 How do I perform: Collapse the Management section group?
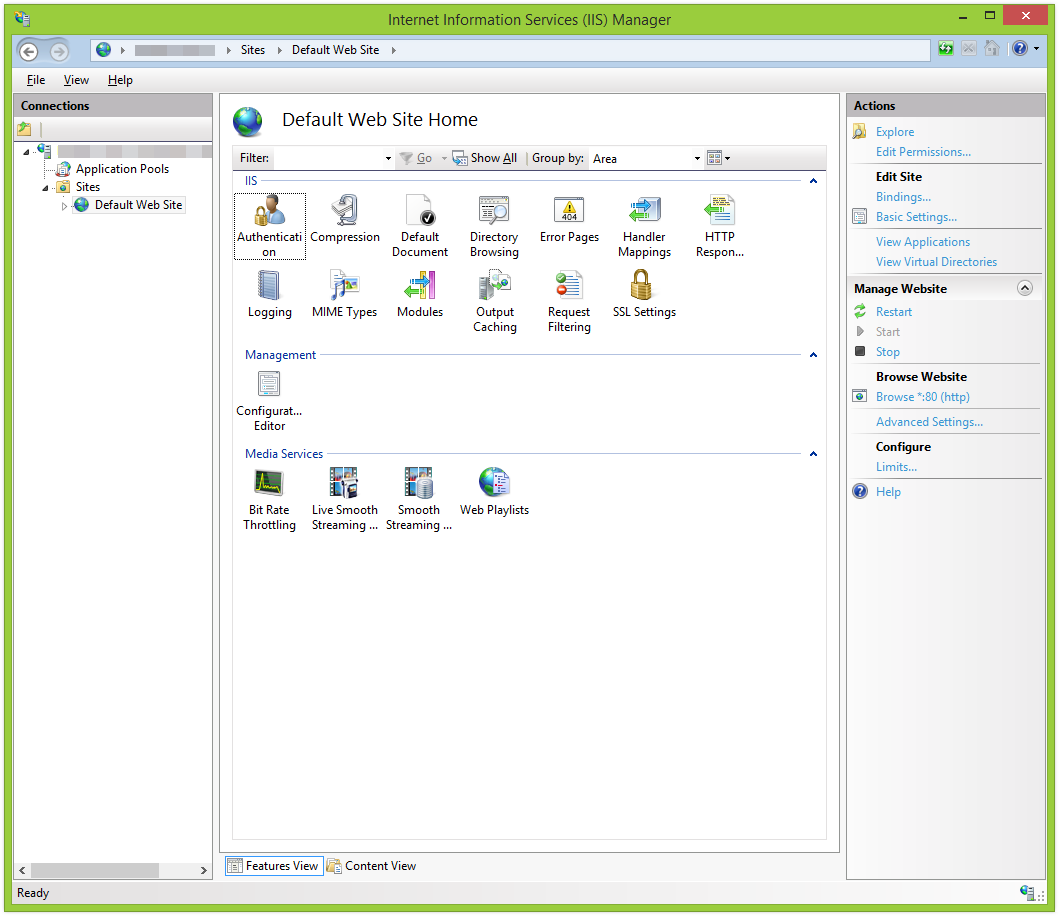[813, 355]
